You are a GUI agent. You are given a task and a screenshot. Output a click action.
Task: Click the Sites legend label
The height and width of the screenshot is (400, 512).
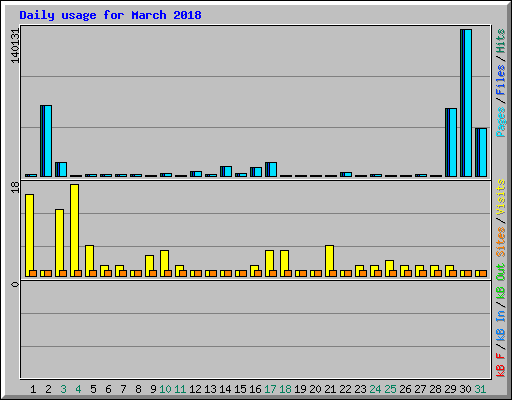tap(501, 242)
